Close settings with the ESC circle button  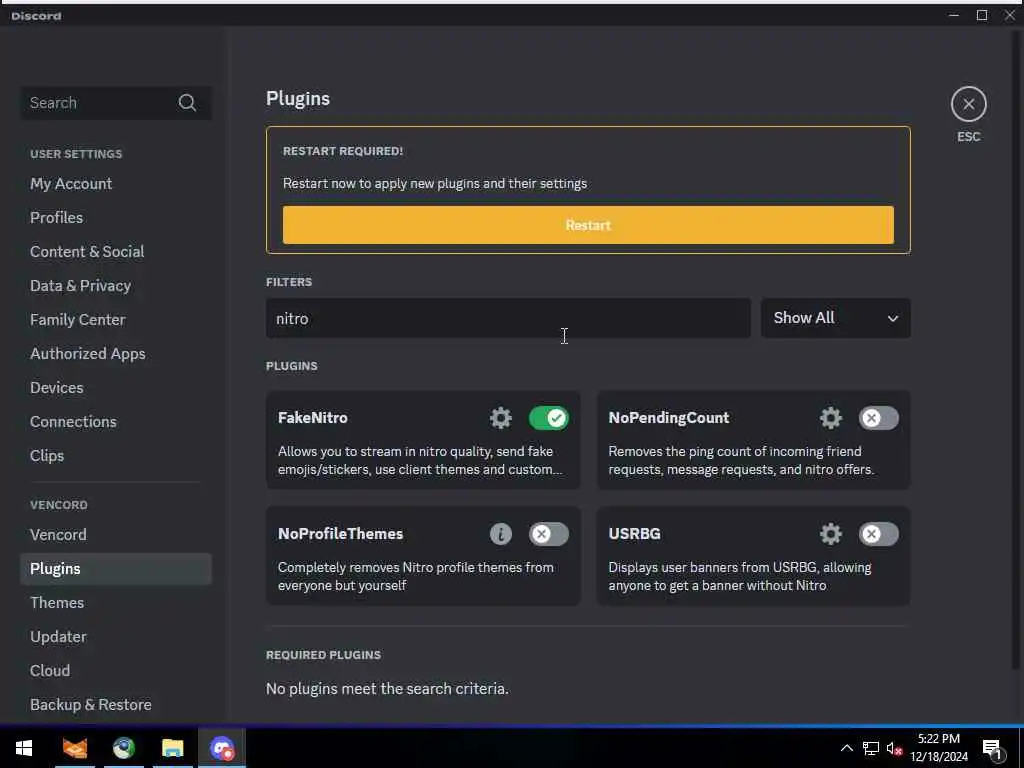point(968,104)
